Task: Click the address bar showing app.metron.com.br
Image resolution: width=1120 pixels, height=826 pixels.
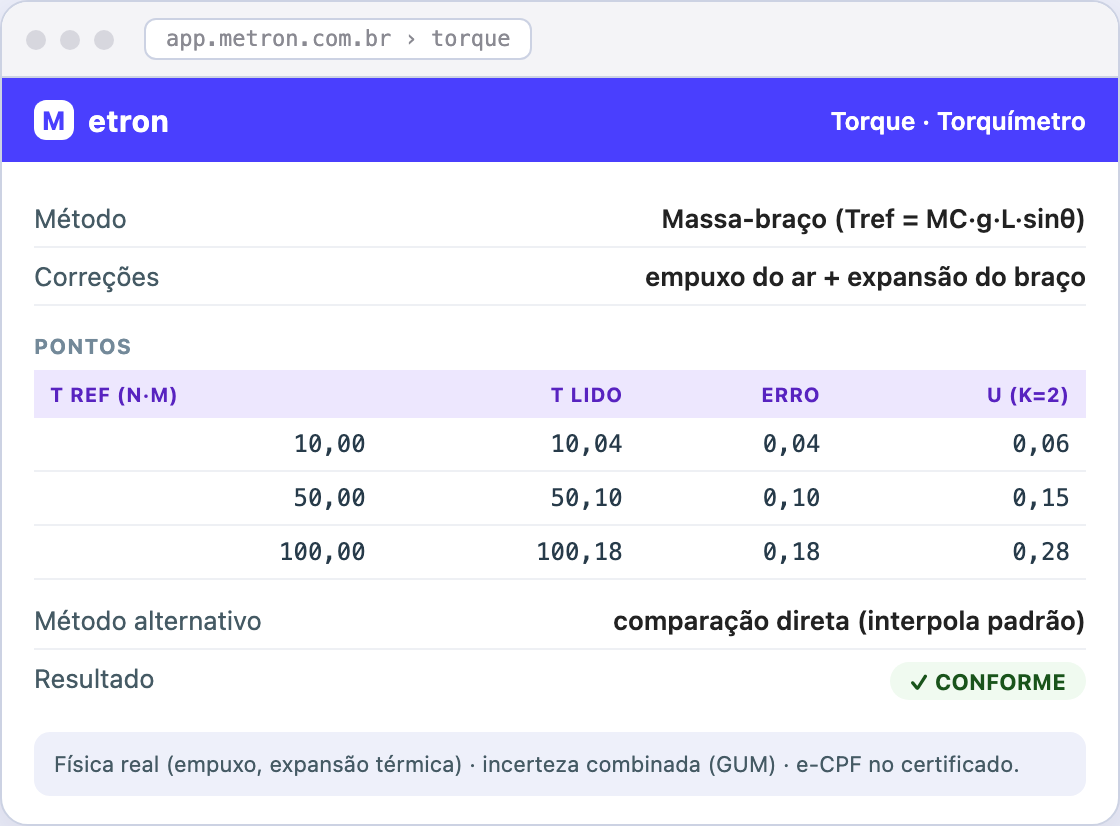Action: (x=338, y=39)
